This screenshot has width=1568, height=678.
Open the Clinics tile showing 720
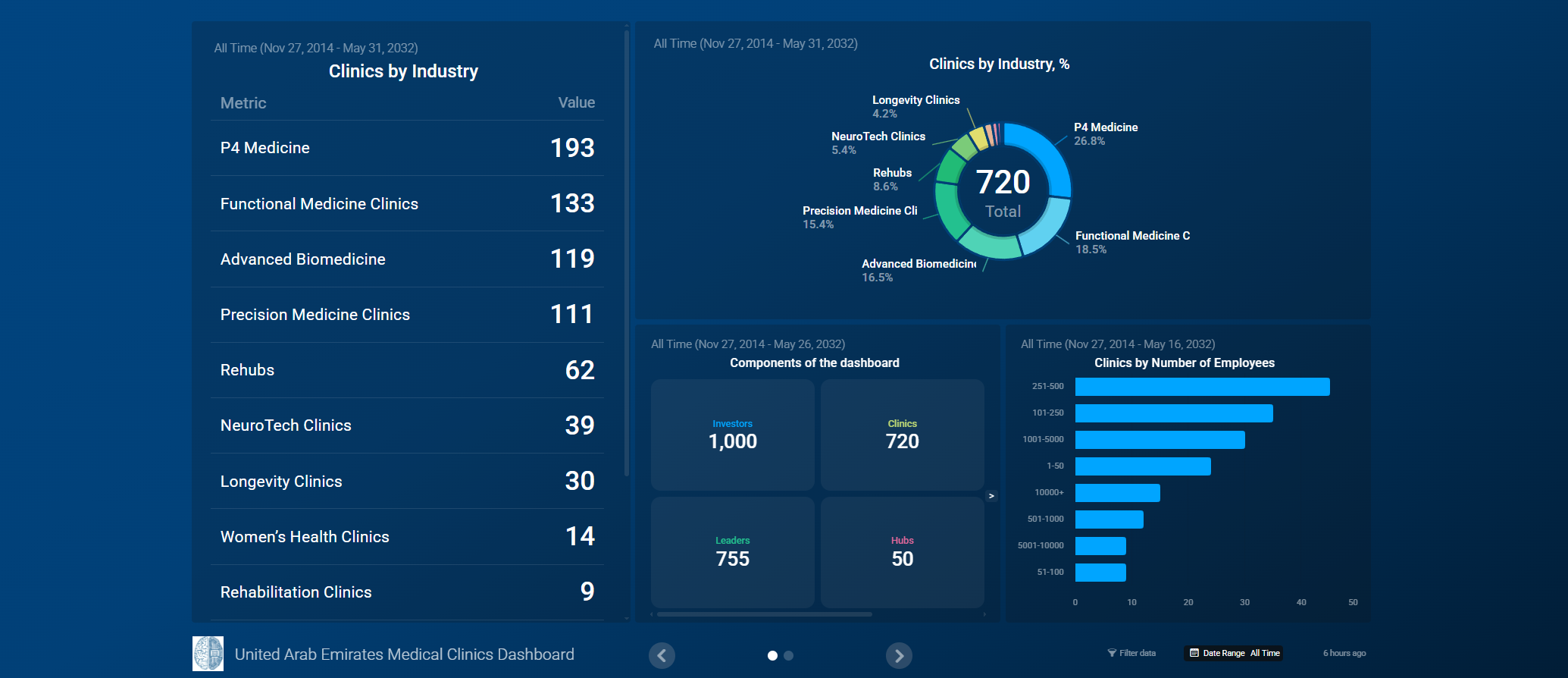[902, 435]
